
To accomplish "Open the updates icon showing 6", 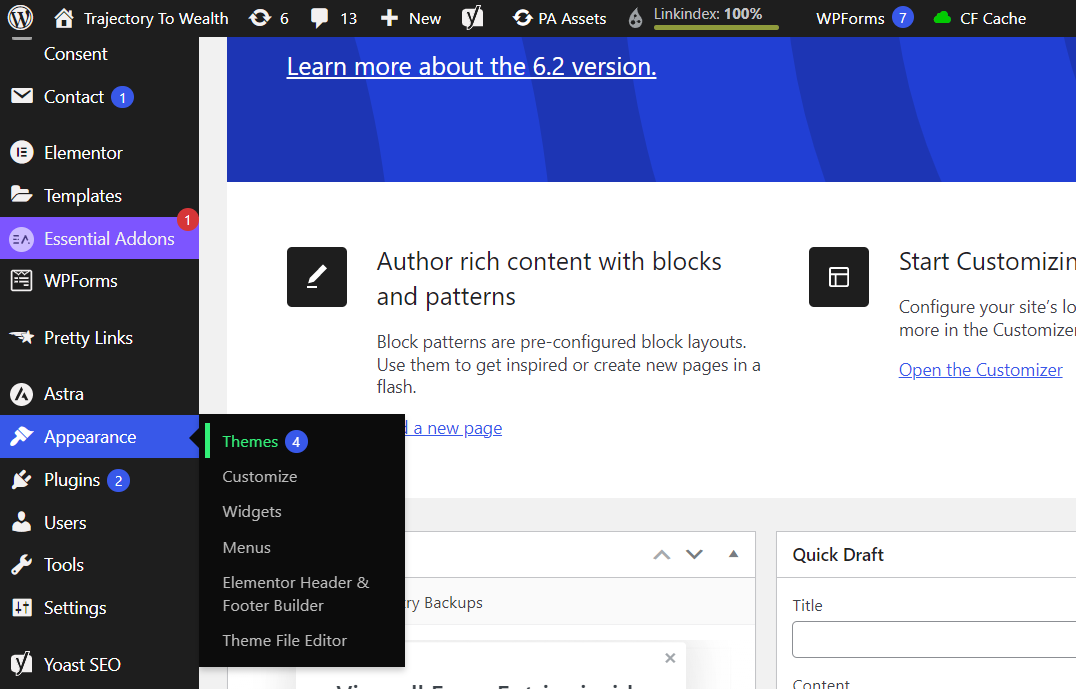I will [x=269, y=19].
